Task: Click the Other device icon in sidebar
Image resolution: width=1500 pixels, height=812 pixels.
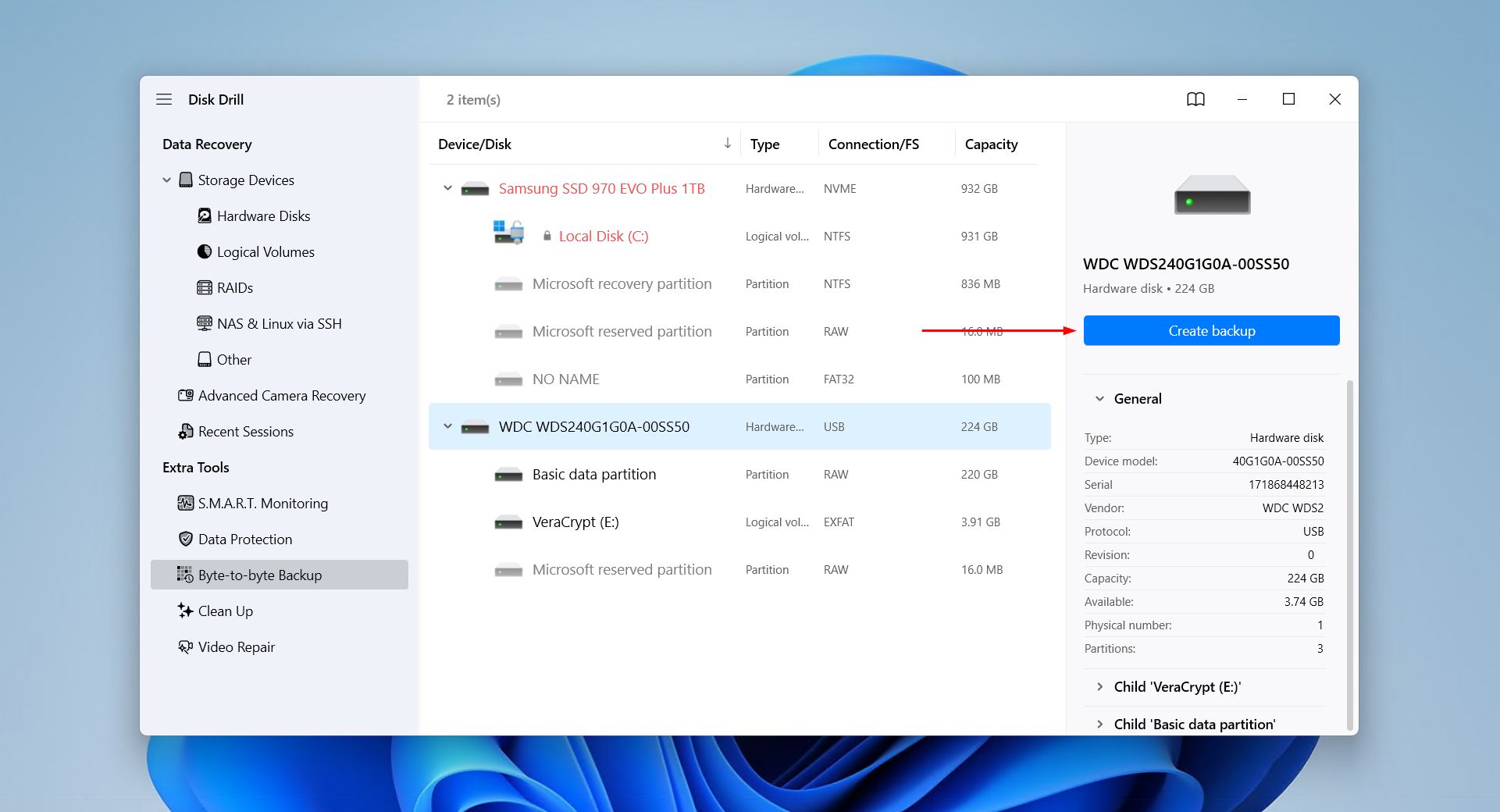Action: click(x=205, y=359)
